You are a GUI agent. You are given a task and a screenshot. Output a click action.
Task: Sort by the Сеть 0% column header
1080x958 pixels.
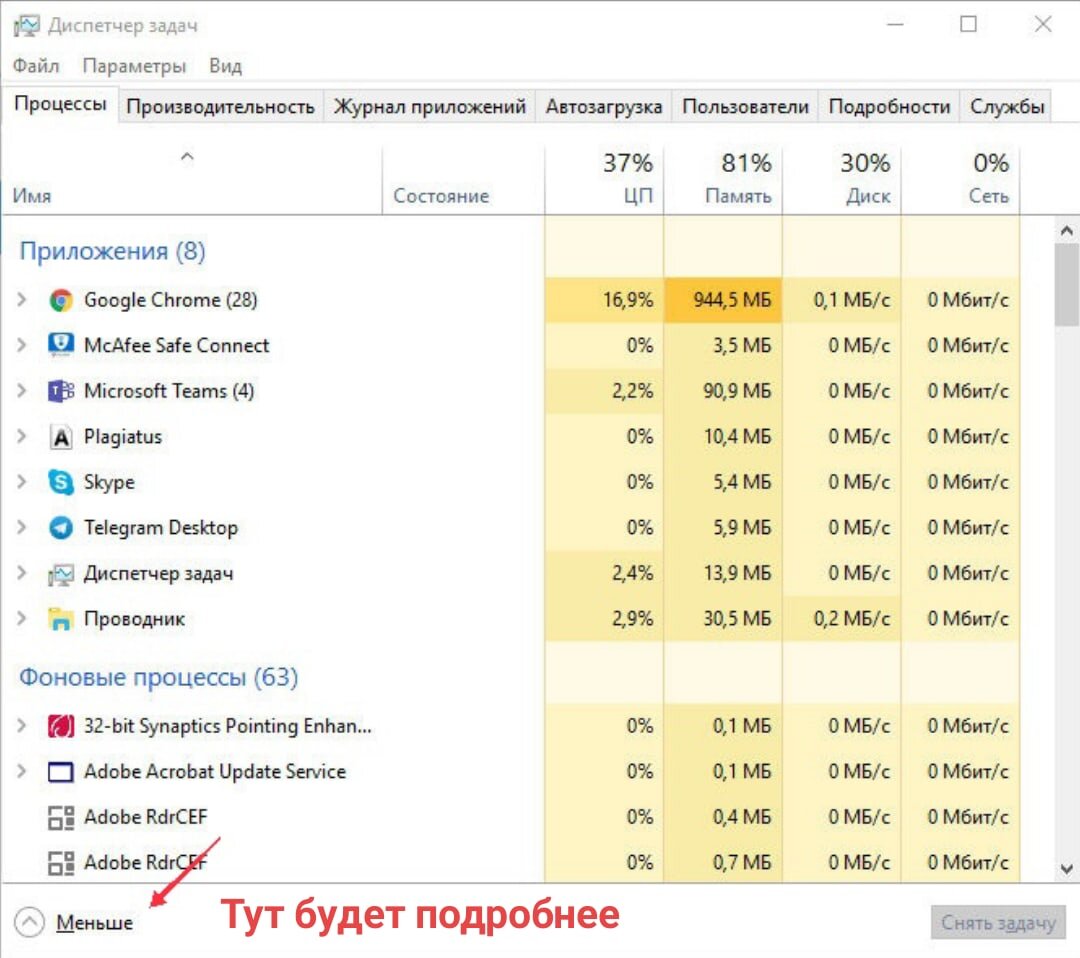961,180
